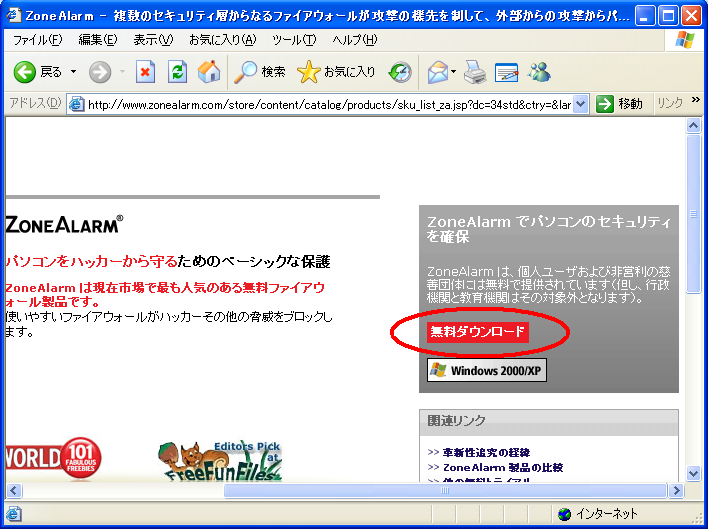Open the ファイル(F) menu
This screenshot has height=529, width=708.
tap(37, 40)
